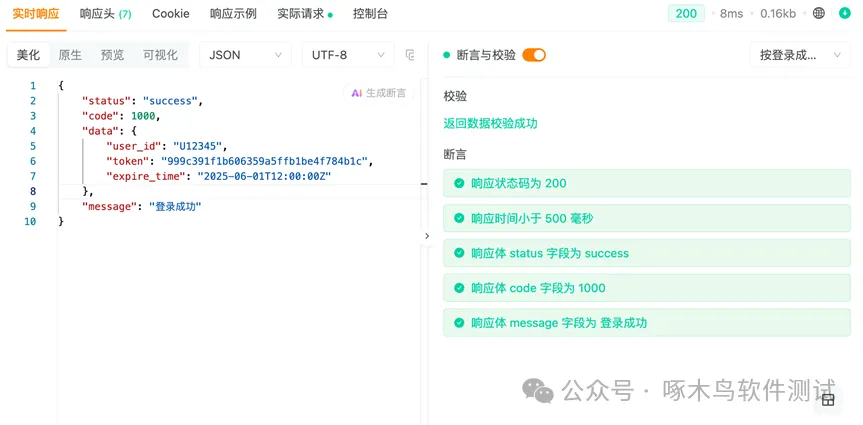Open the 实际请求 tab
Screen dimensions: 863x425
(304, 14)
